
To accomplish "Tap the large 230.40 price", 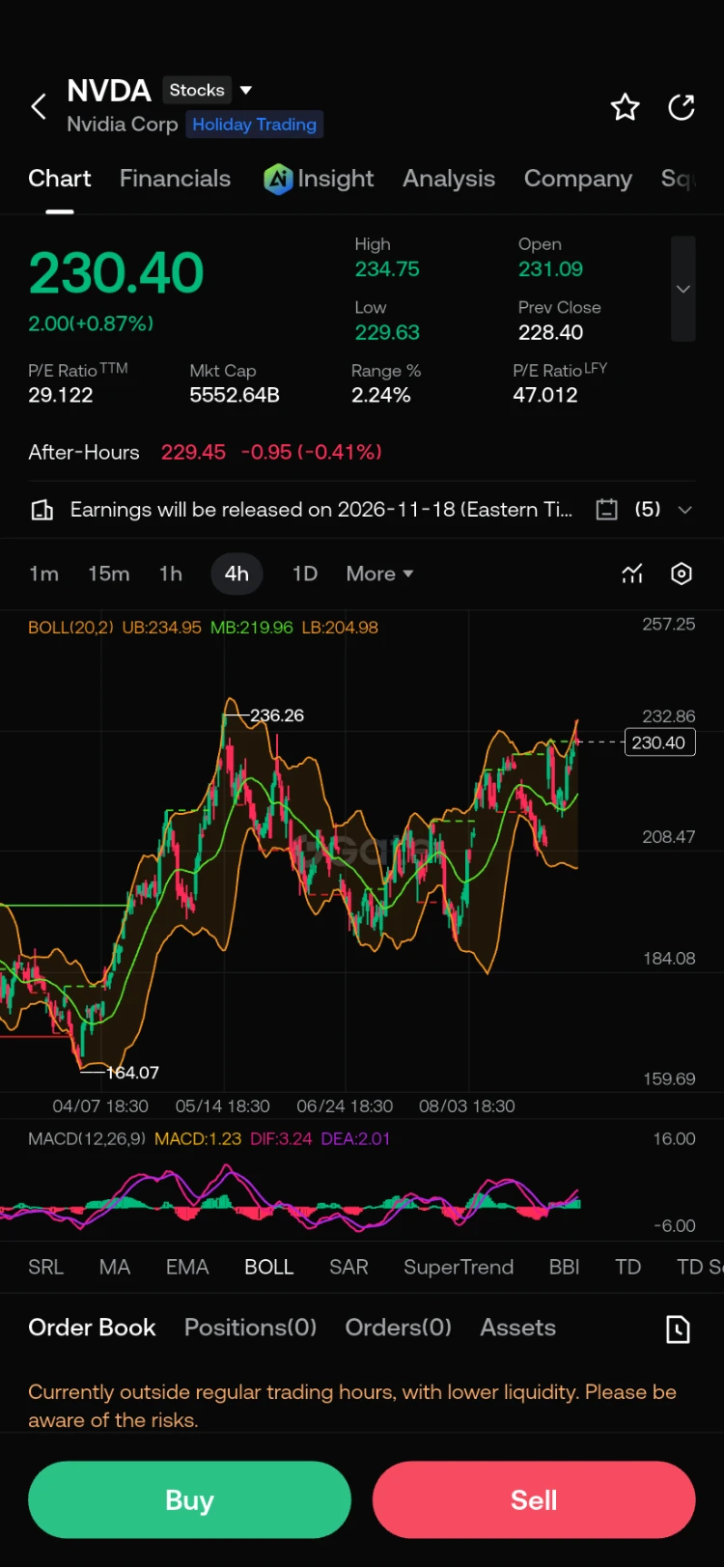I will (x=116, y=273).
